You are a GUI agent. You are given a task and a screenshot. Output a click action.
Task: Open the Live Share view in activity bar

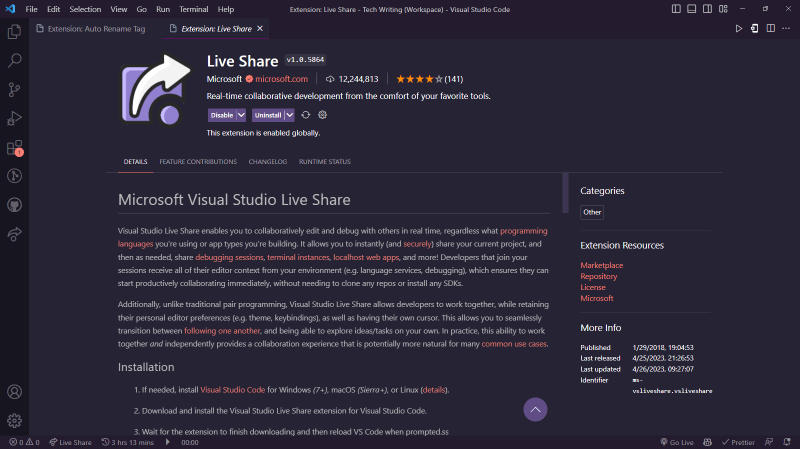coord(14,234)
